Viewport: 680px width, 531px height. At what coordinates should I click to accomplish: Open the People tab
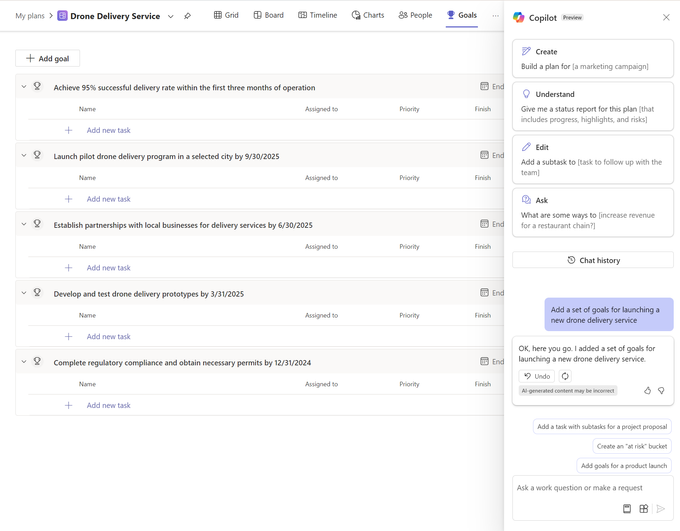[415, 15]
